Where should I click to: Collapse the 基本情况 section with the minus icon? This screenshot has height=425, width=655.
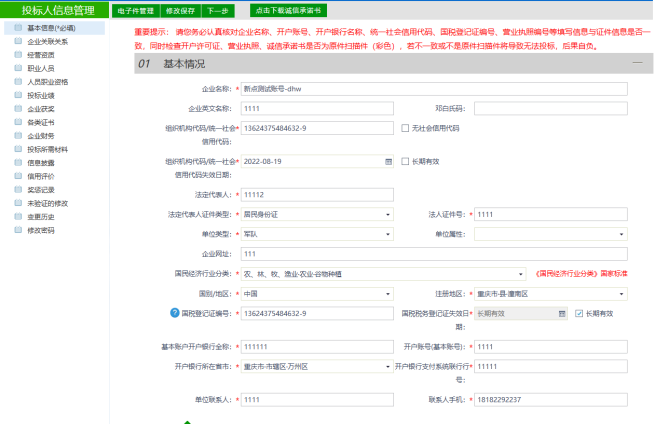[635, 63]
